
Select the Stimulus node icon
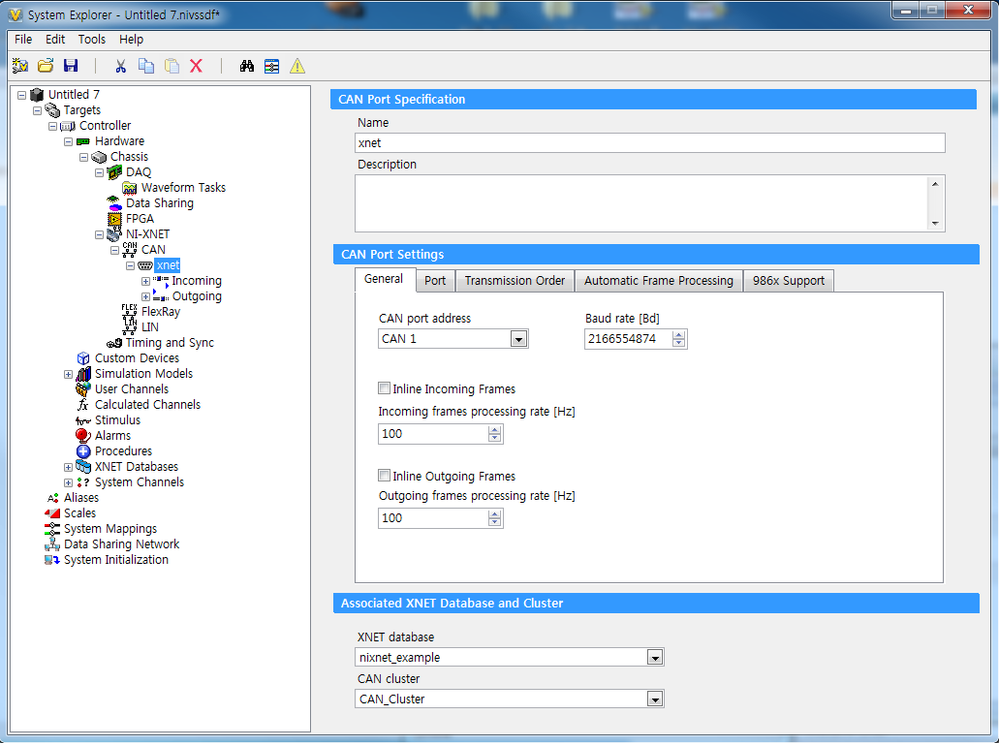[x=83, y=421]
